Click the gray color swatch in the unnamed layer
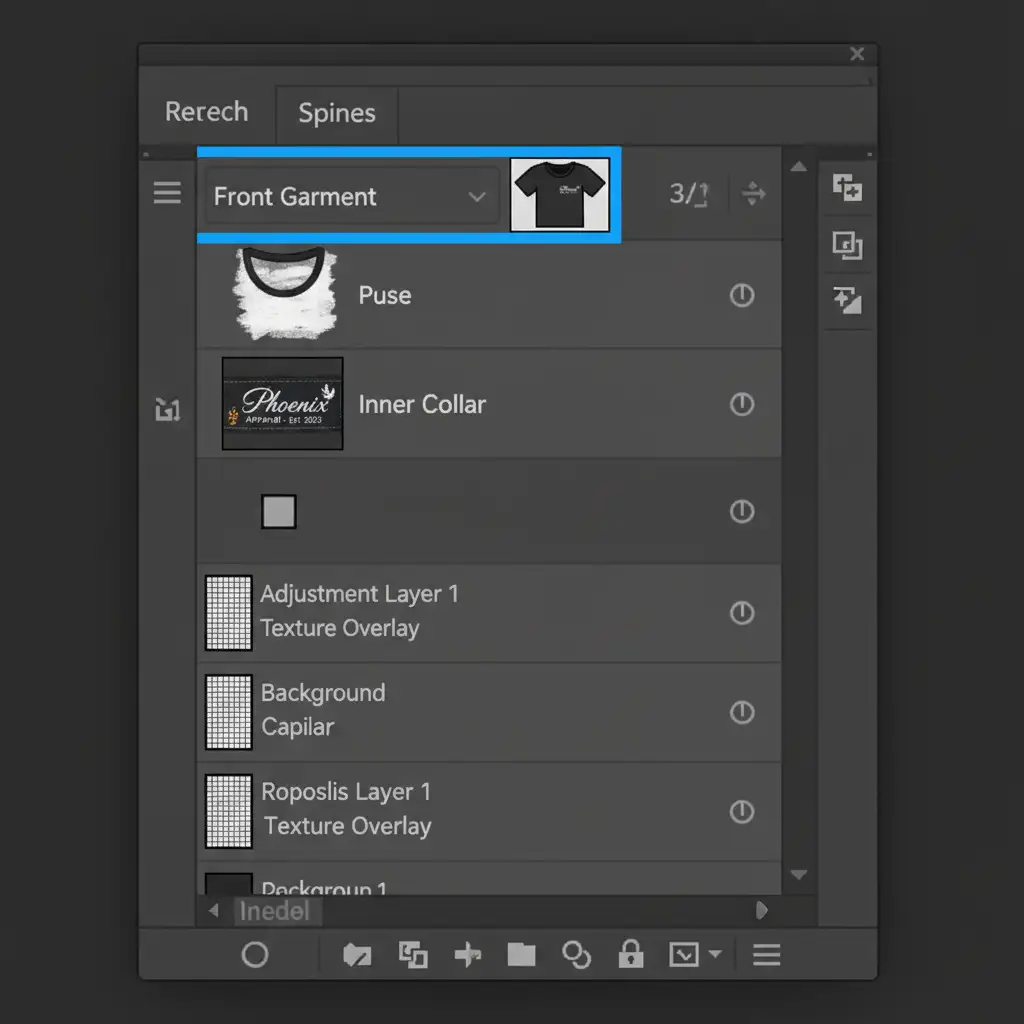 [x=279, y=512]
